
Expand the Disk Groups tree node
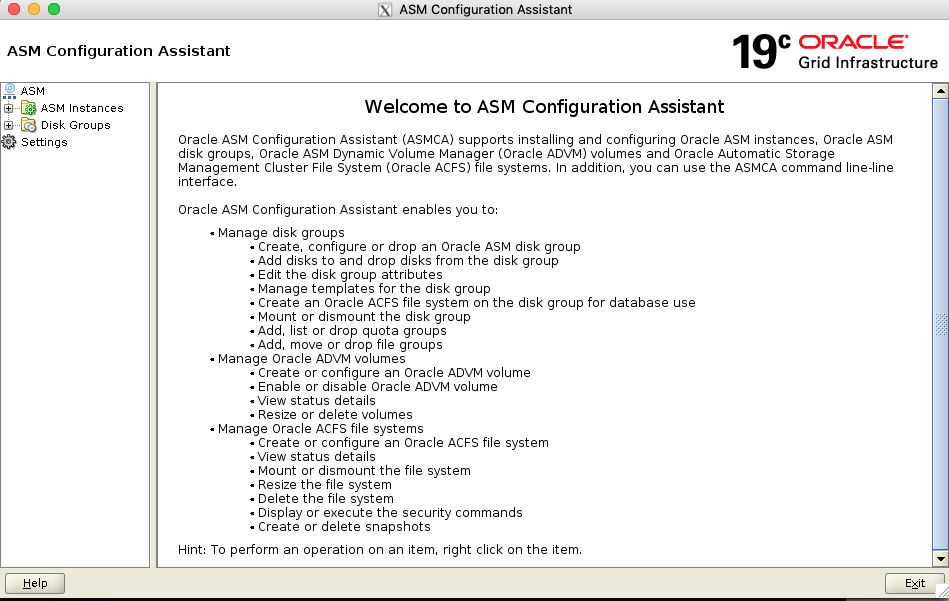click(x=8, y=125)
